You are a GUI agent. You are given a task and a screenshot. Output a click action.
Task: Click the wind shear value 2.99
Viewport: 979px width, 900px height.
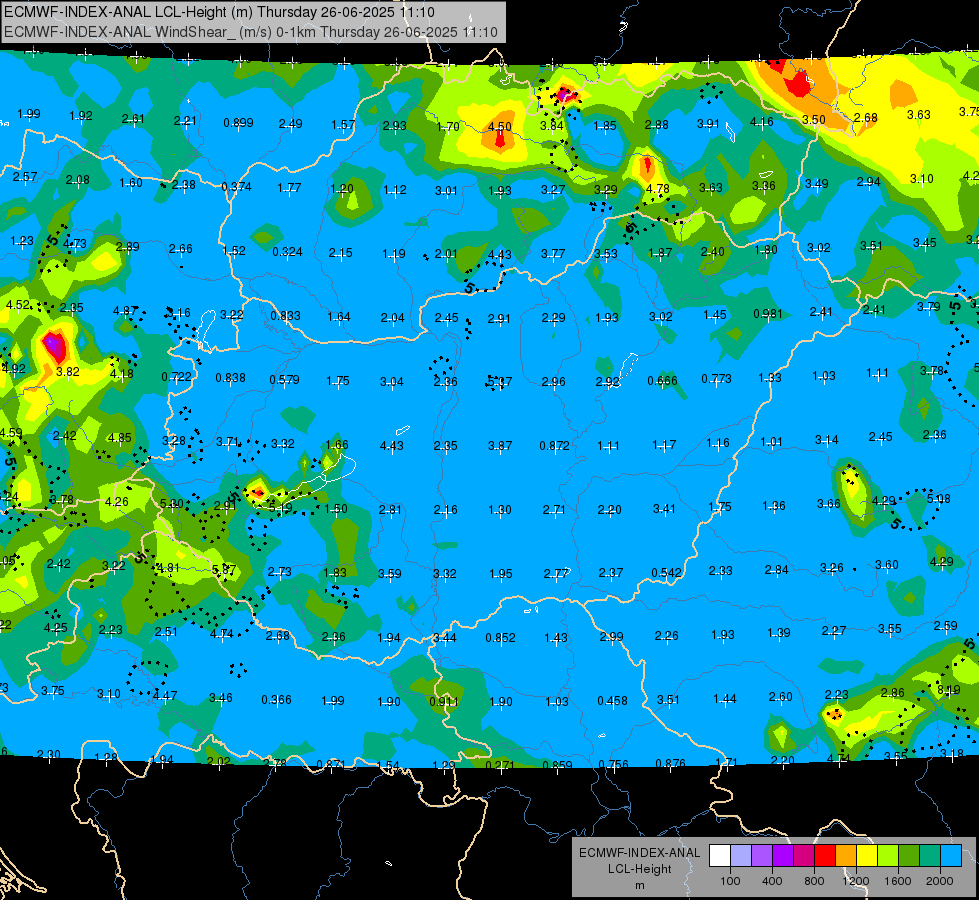(x=611, y=636)
